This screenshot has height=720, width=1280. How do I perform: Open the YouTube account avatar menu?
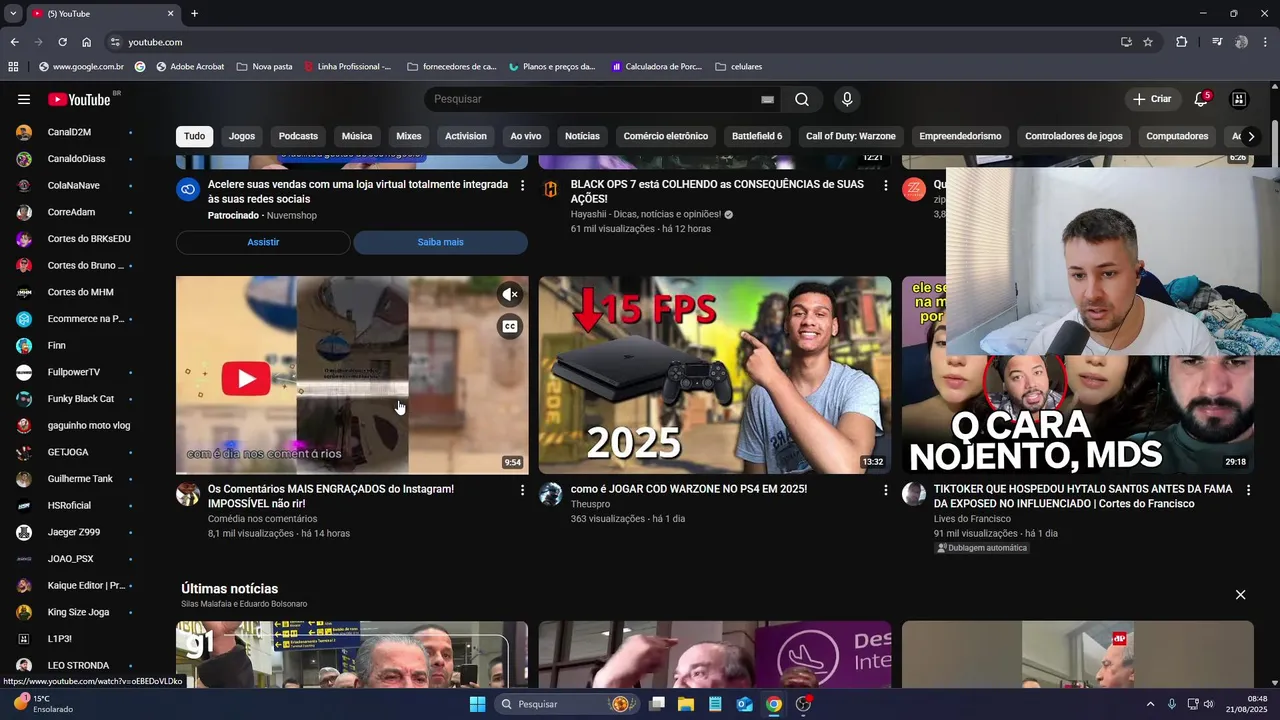pos(1239,99)
